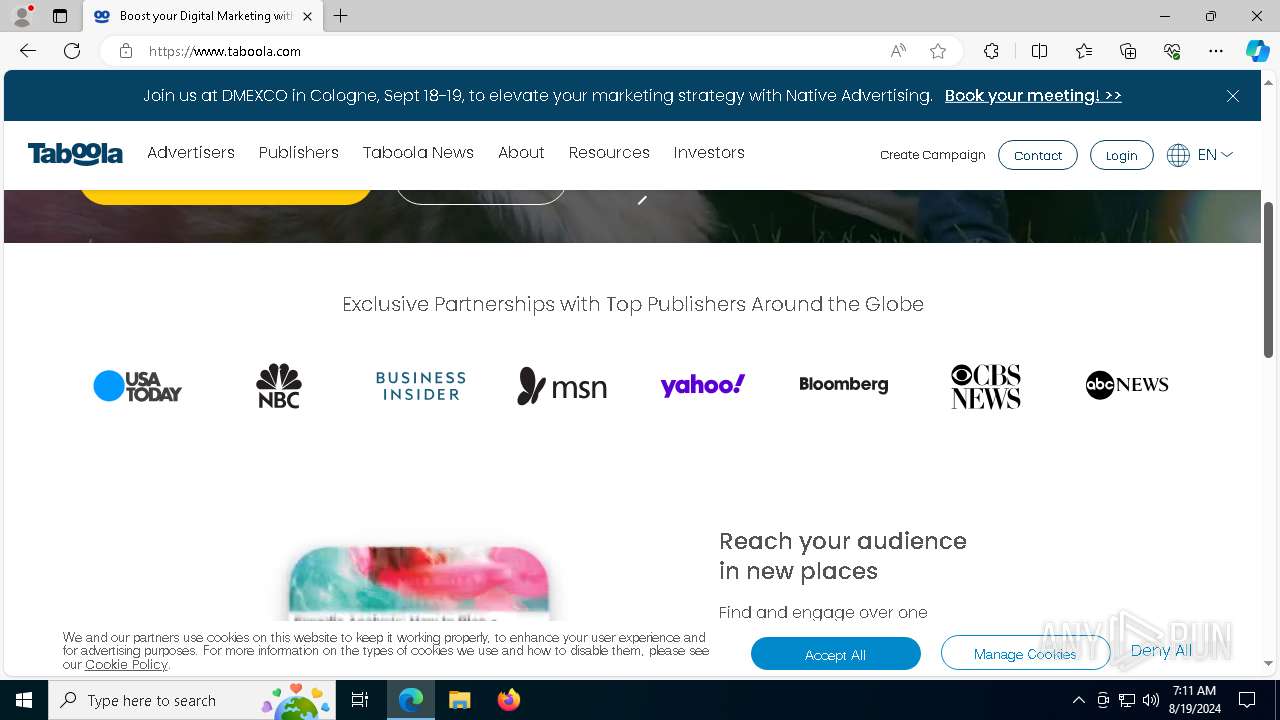Open Edge Settings and more menu
This screenshot has width=1280, height=720.
tap(1216, 51)
